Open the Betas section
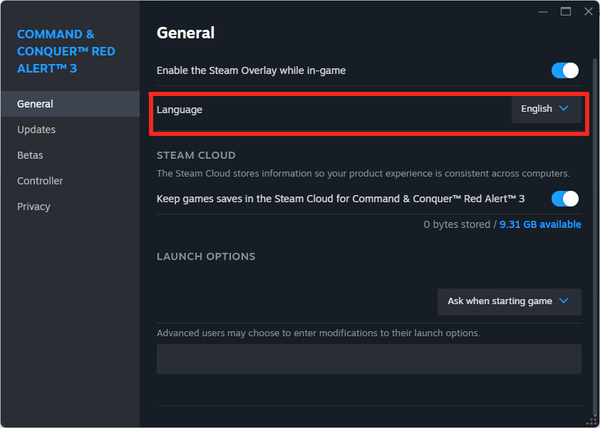The image size is (600, 428). coord(30,155)
